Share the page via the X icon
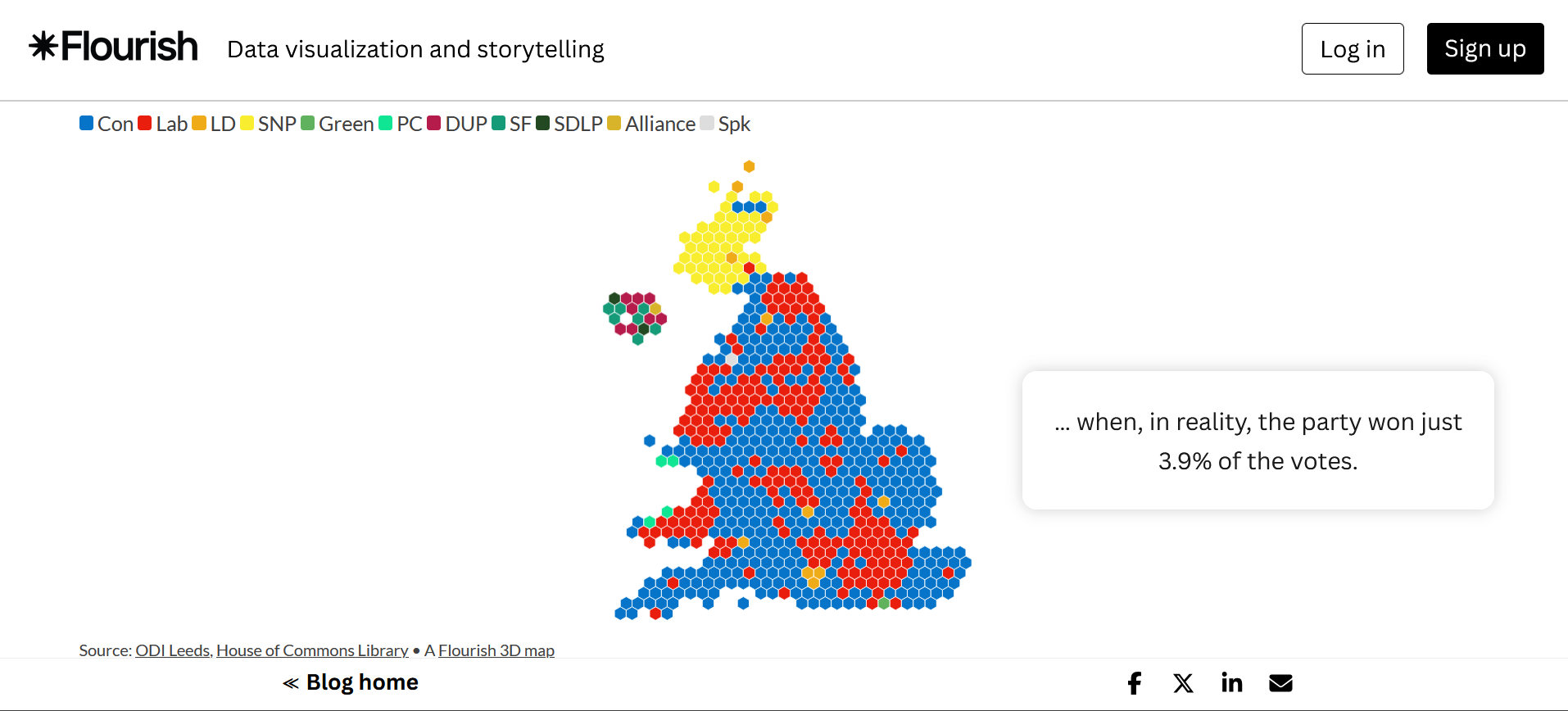 (x=1183, y=682)
